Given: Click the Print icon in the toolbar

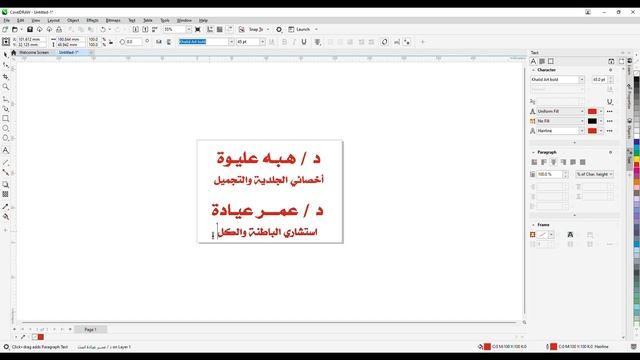Looking at the screenshot, I should coord(59,29).
